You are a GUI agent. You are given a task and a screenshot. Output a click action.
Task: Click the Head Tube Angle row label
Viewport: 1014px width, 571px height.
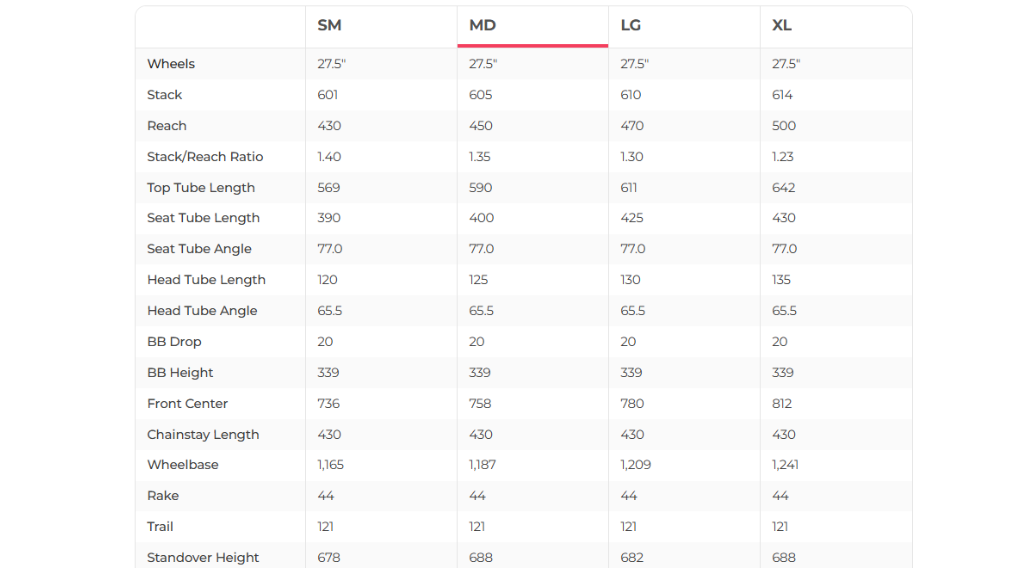pyautogui.click(x=202, y=311)
